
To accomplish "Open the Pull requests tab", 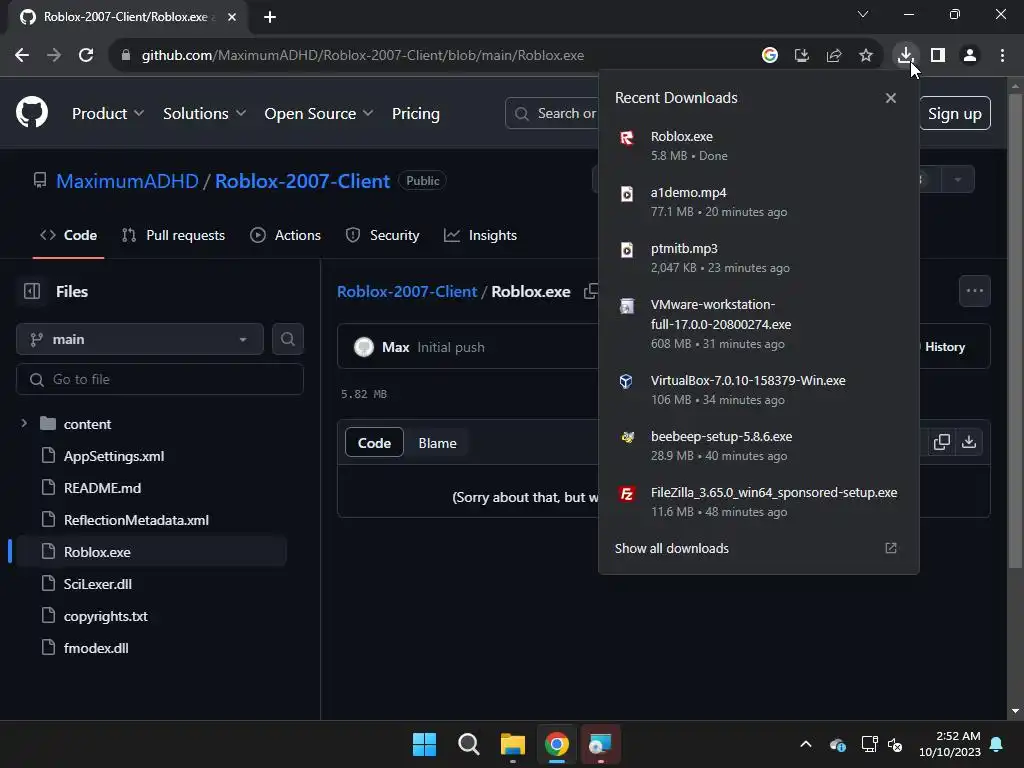I will [x=173, y=235].
